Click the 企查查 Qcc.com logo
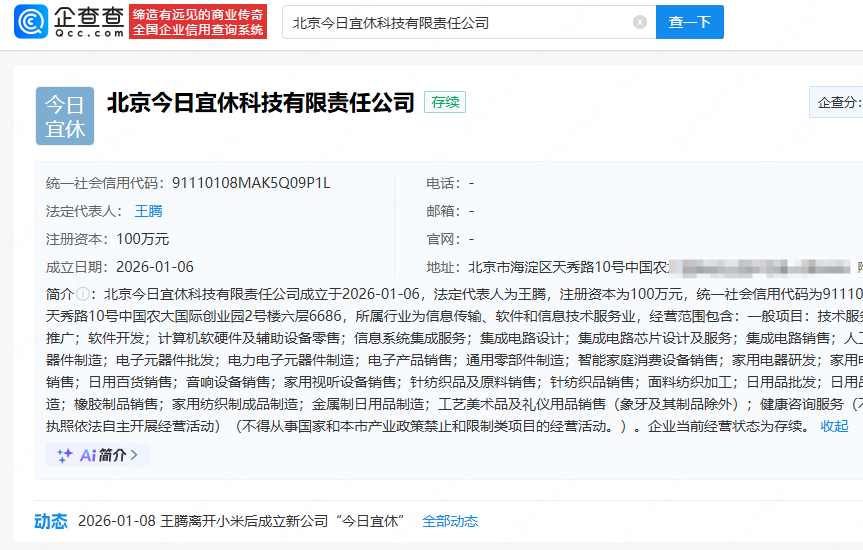Viewport: 863px width, 550px height. point(68,21)
